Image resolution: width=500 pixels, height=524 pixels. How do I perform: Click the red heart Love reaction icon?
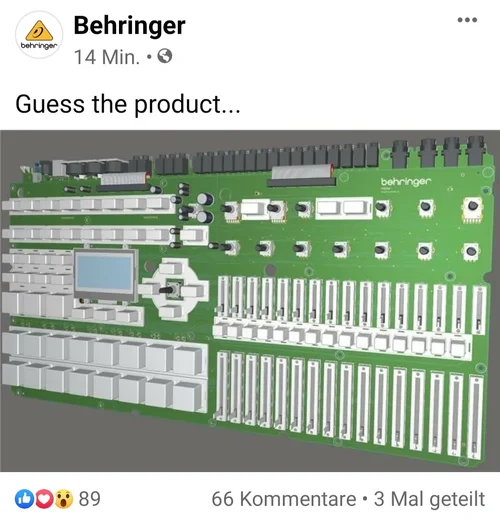pyautogui.click(x=44, y=499)
